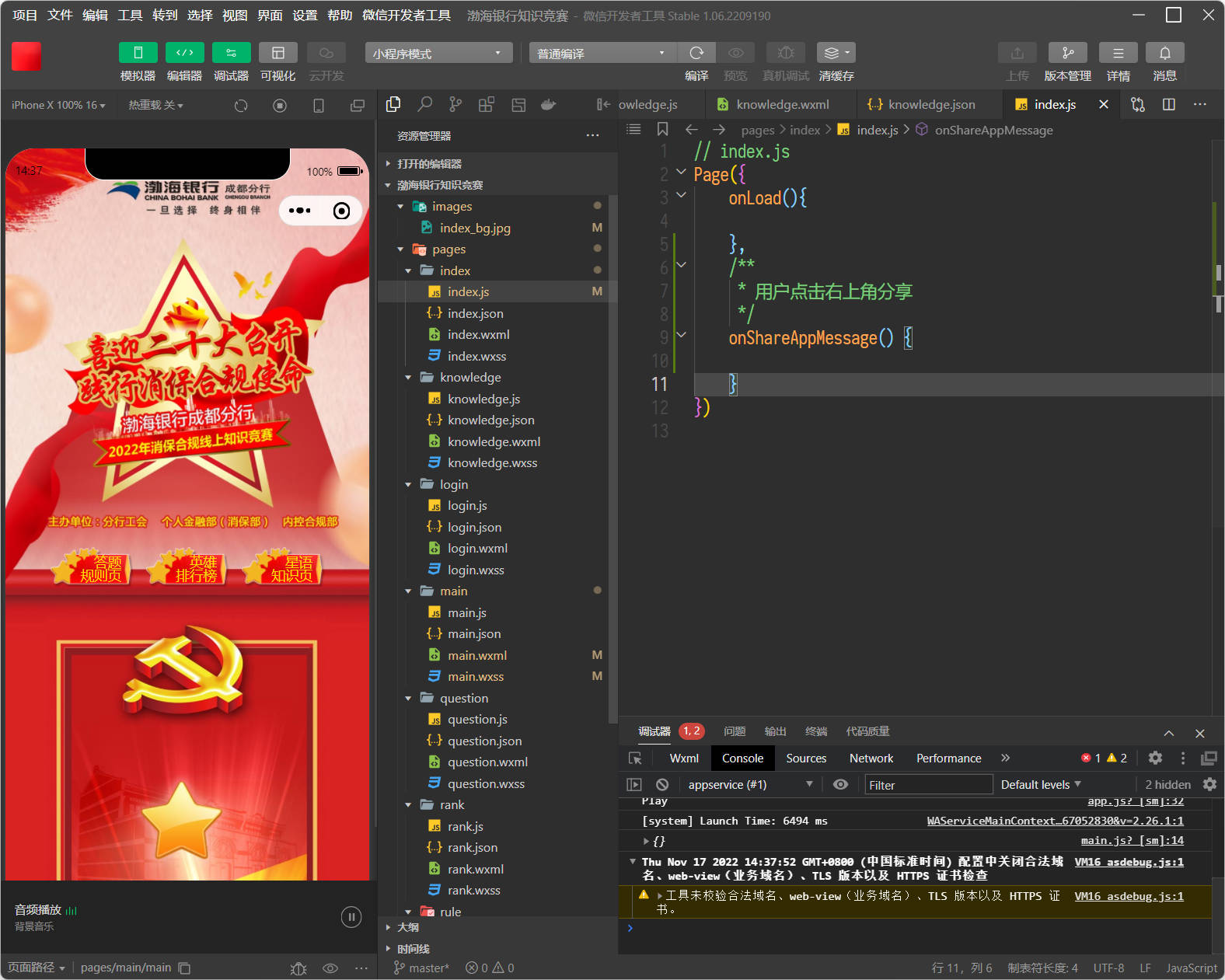Image resolution: width=1225 pixels, height=980 pixels.
Task: Open the source control branch icon
Action: click(455, 104)
